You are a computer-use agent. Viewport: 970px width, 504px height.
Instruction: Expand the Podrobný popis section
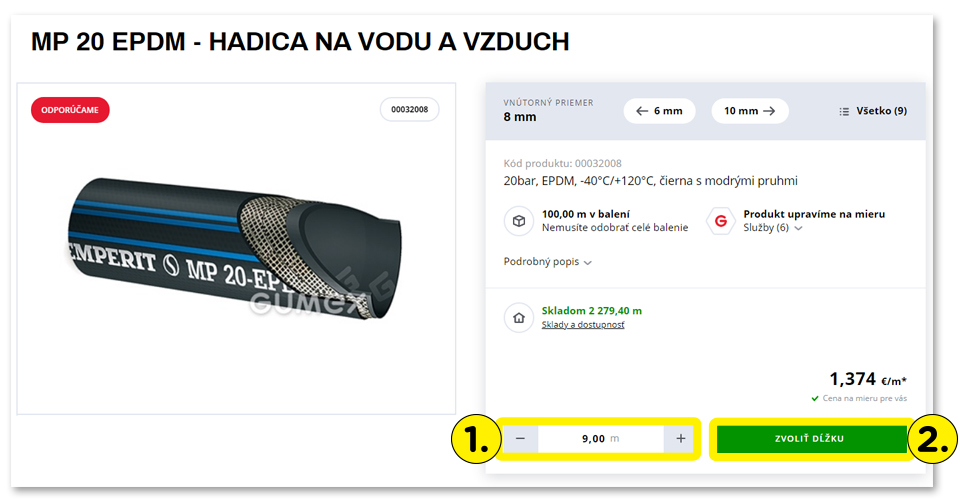(547, 262)
